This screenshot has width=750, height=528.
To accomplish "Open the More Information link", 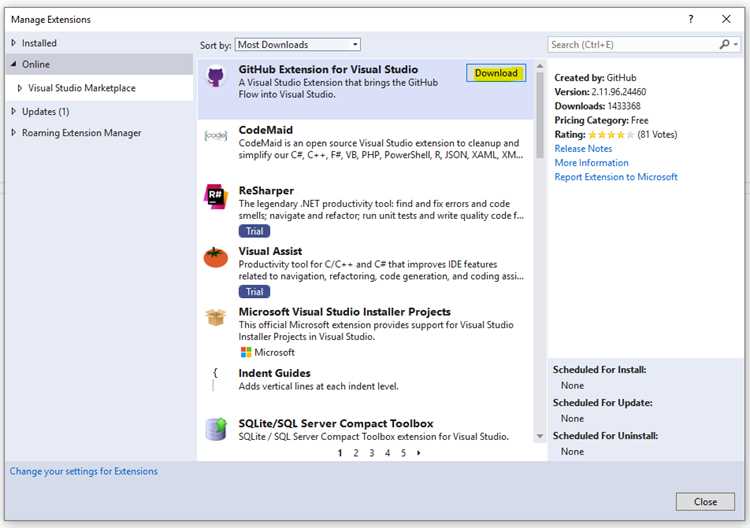I will point(591,163).
